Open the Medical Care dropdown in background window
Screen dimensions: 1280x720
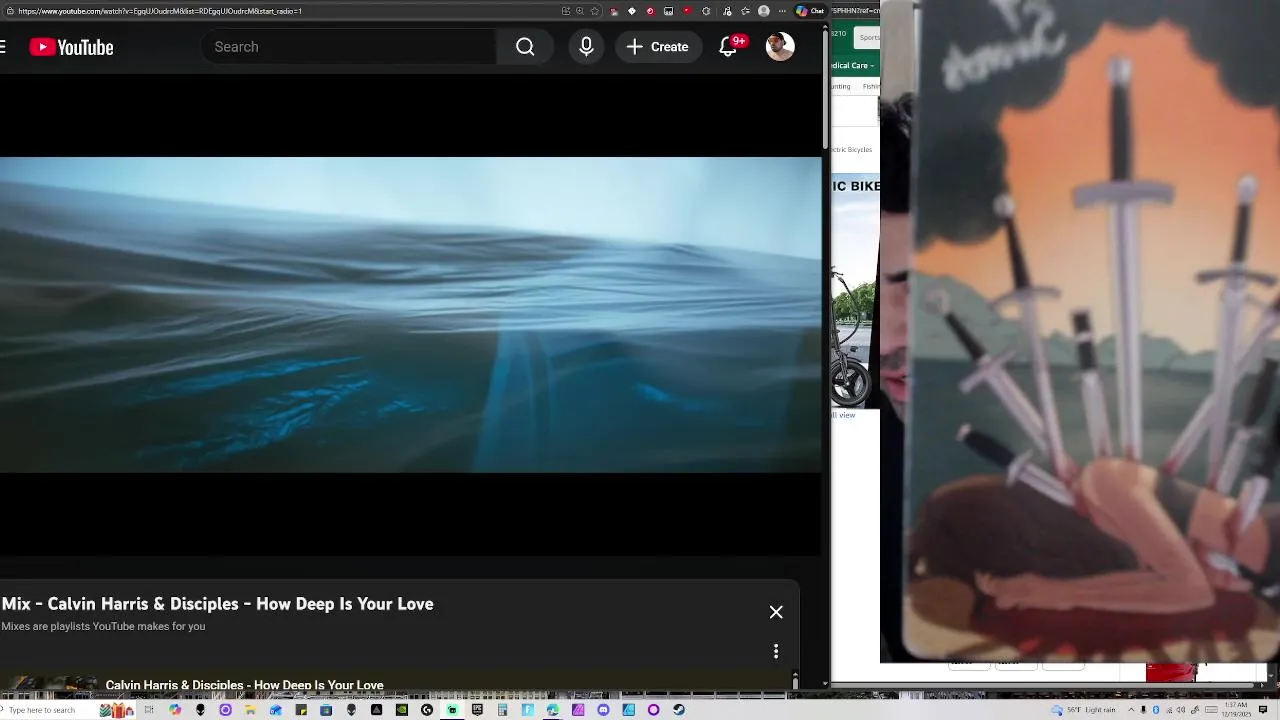click(x=854, y=65)
